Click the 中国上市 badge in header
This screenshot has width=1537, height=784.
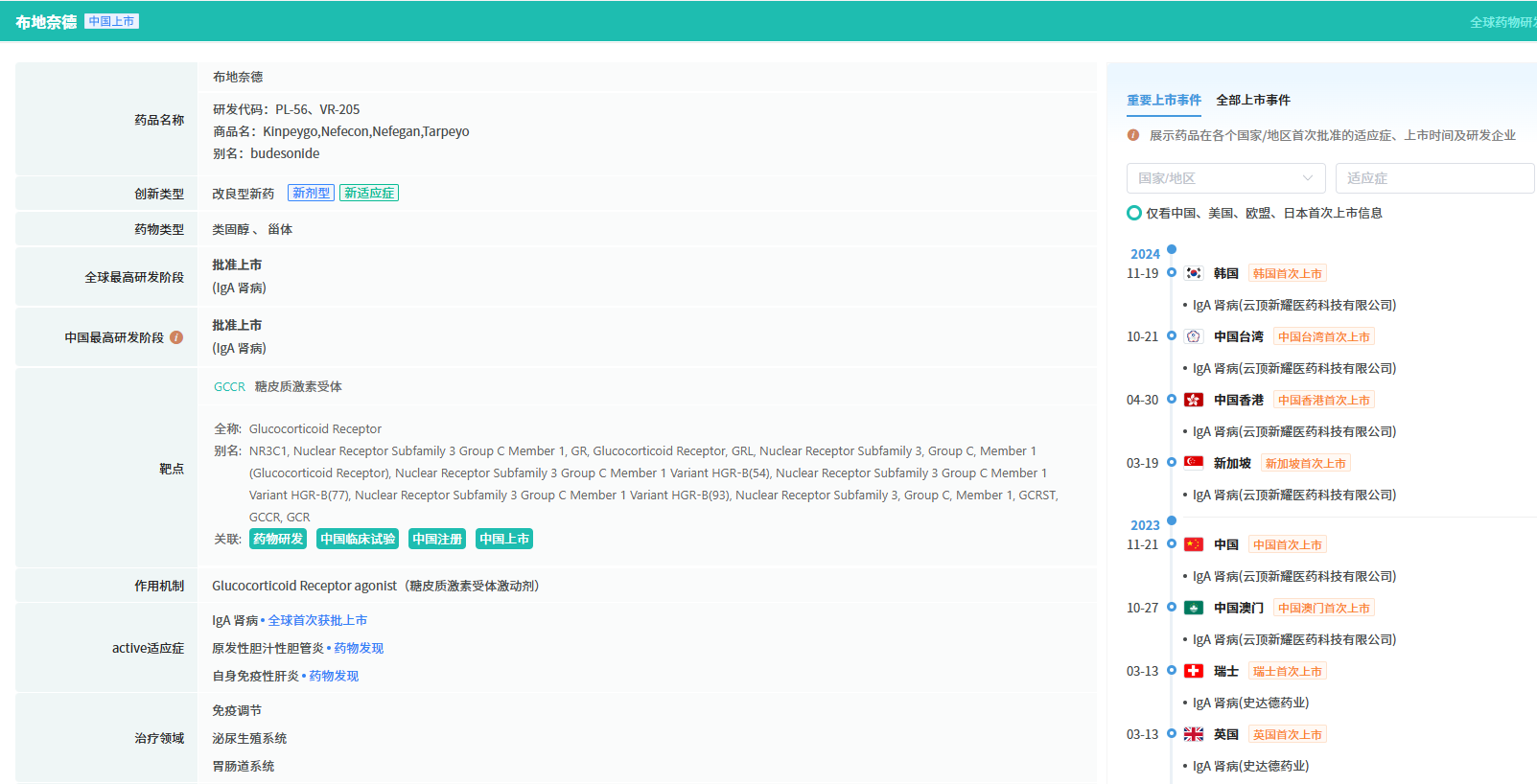[111, 21]
